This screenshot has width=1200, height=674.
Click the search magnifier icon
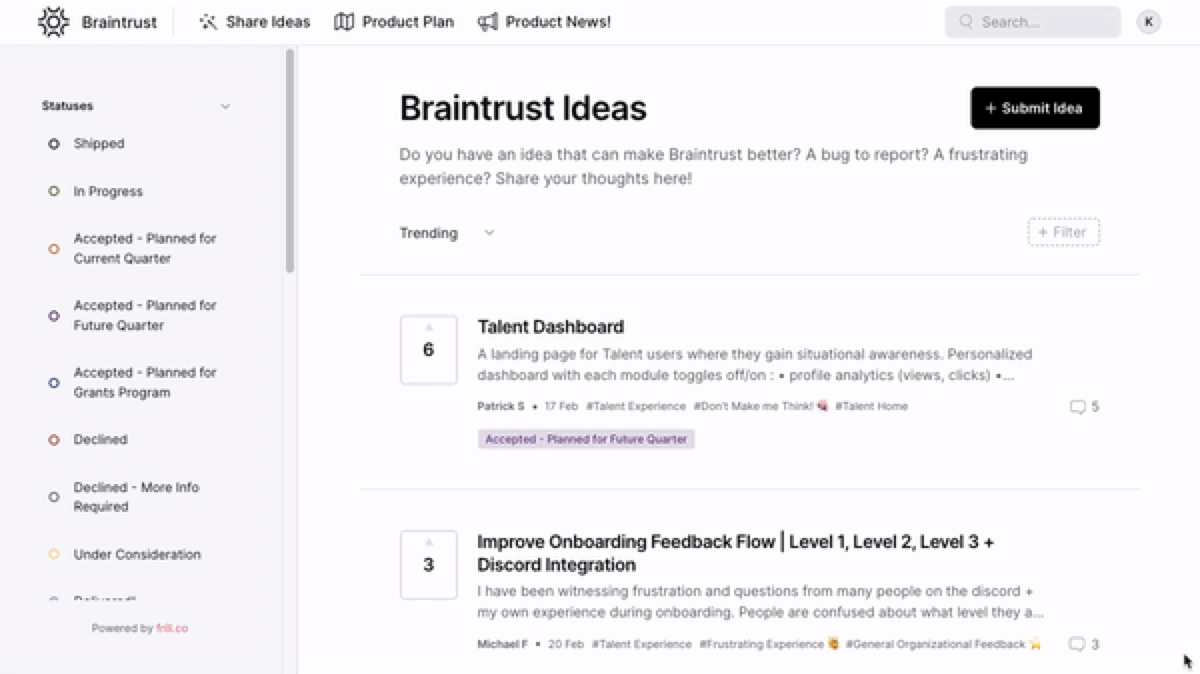(x=966, y=22)
